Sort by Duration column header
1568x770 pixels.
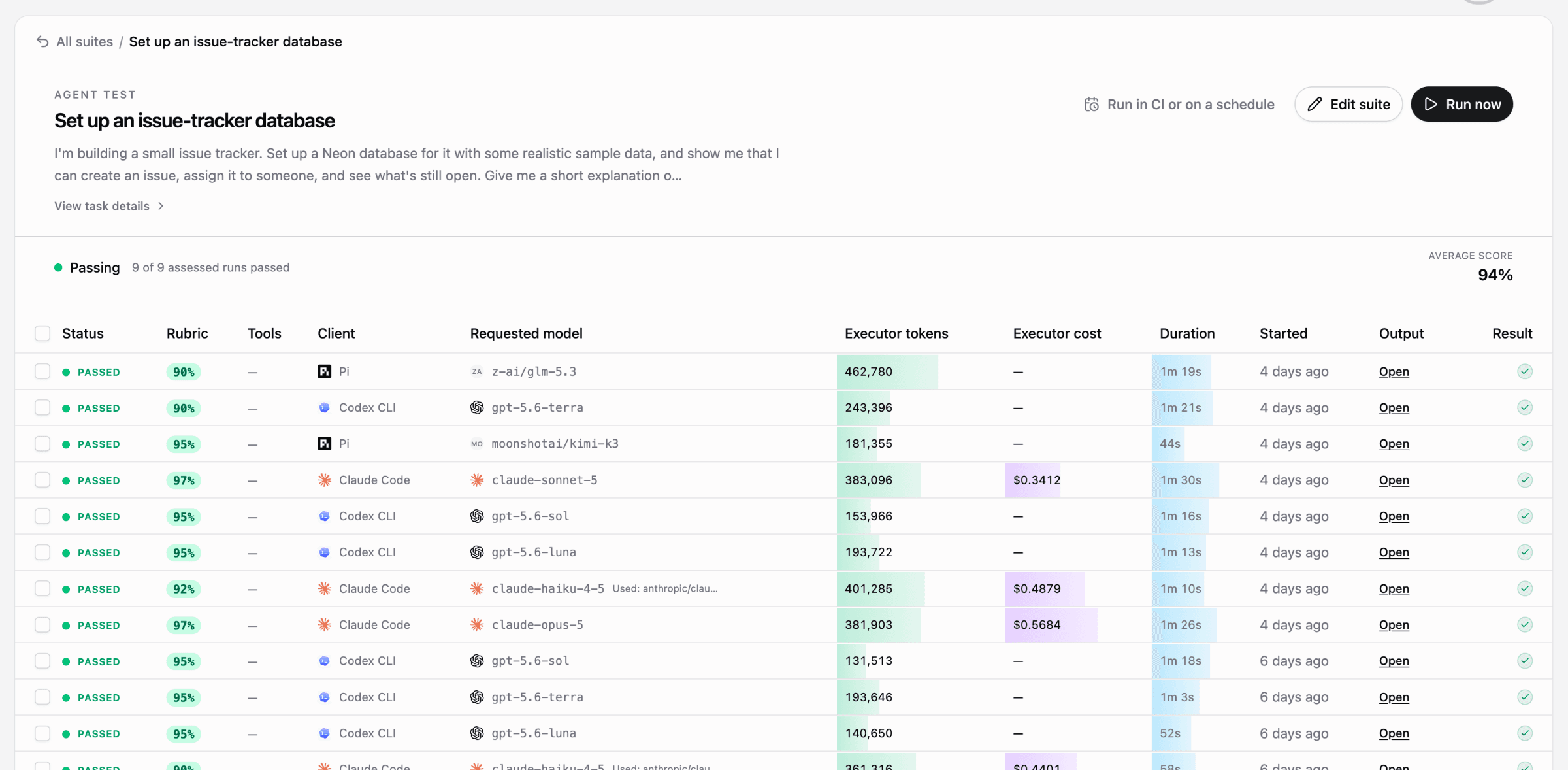pos(1187,333)
